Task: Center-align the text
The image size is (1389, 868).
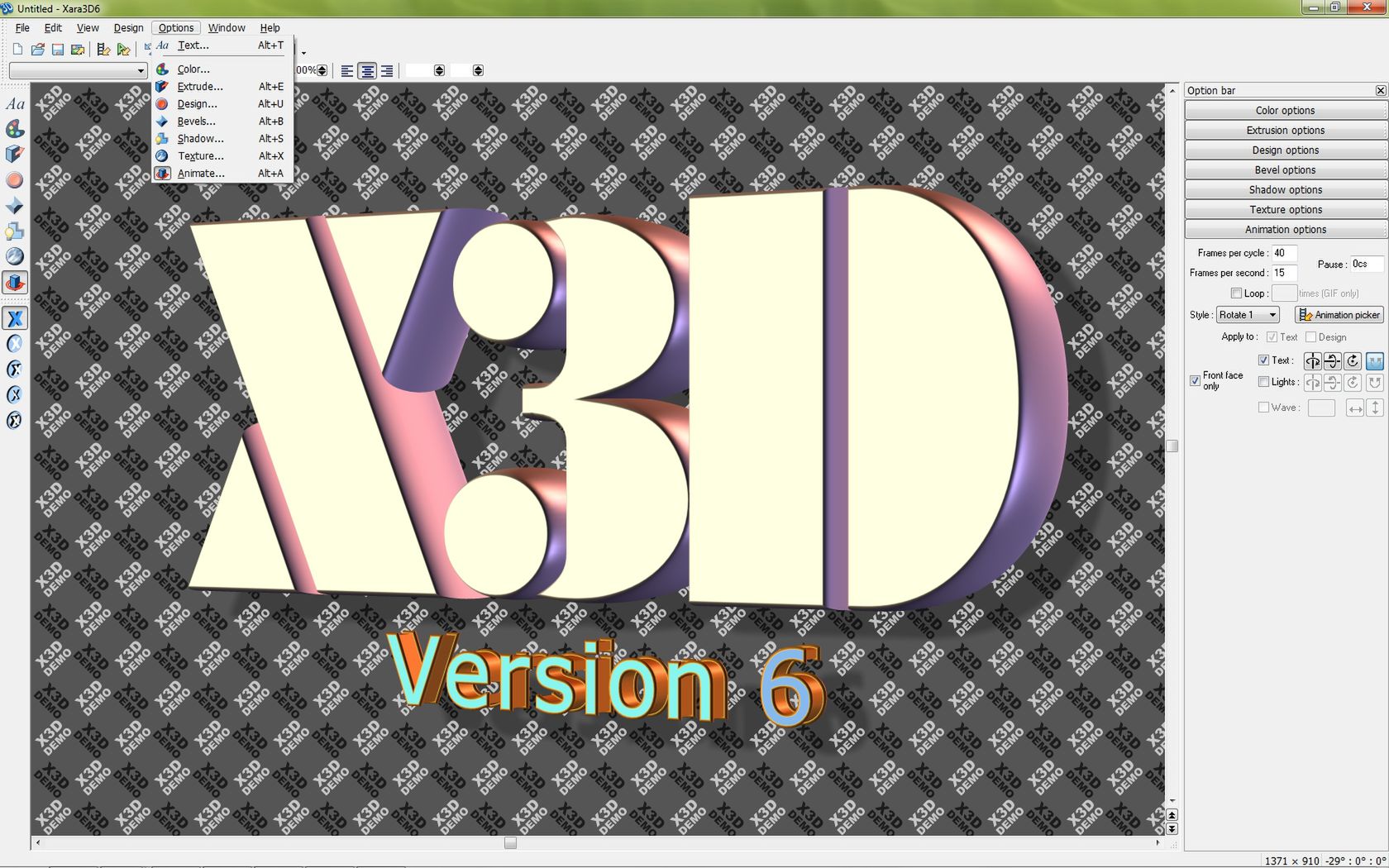Action: (x=367, y=71)
